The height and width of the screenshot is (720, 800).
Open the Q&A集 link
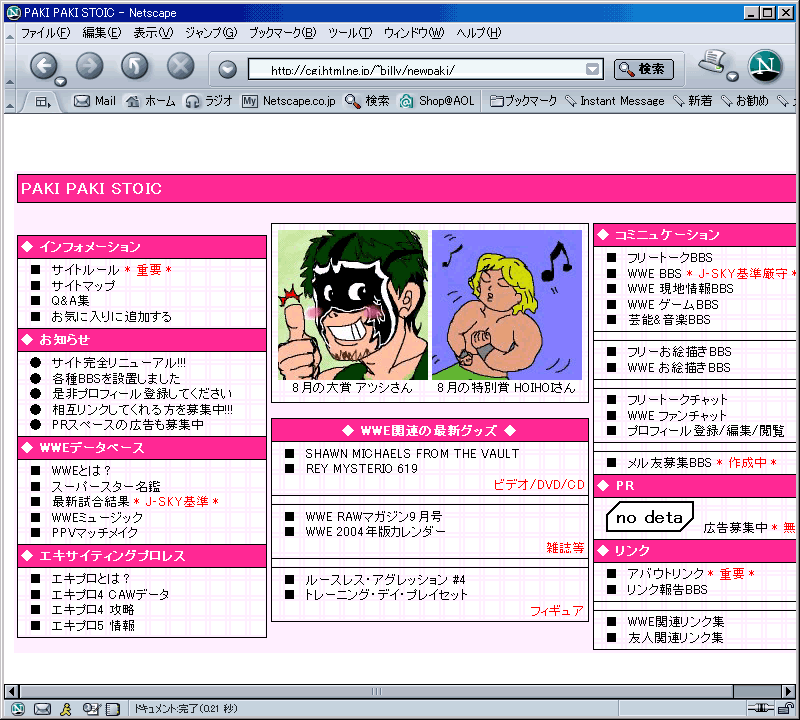[70, 301]
